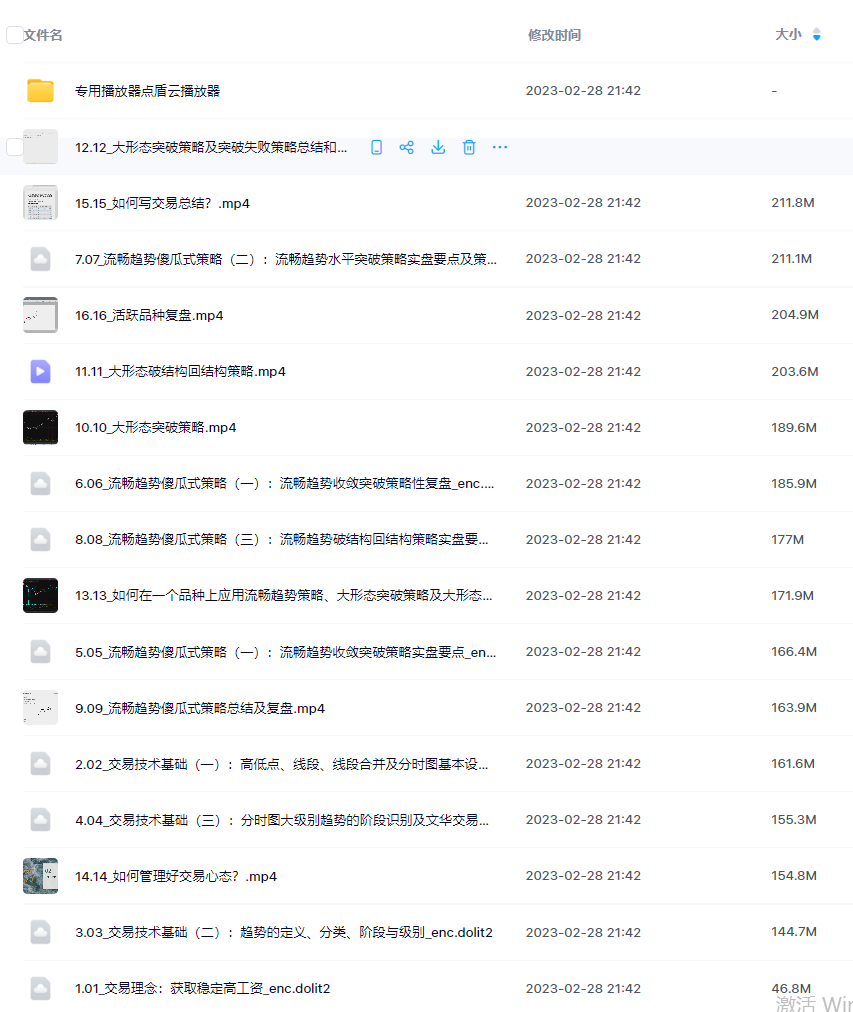Screen dimensions: 853x1012
Task: Click thumbnail of 13.13_如何在一个品种上应用流畅趋势策略
Action: 40,595
